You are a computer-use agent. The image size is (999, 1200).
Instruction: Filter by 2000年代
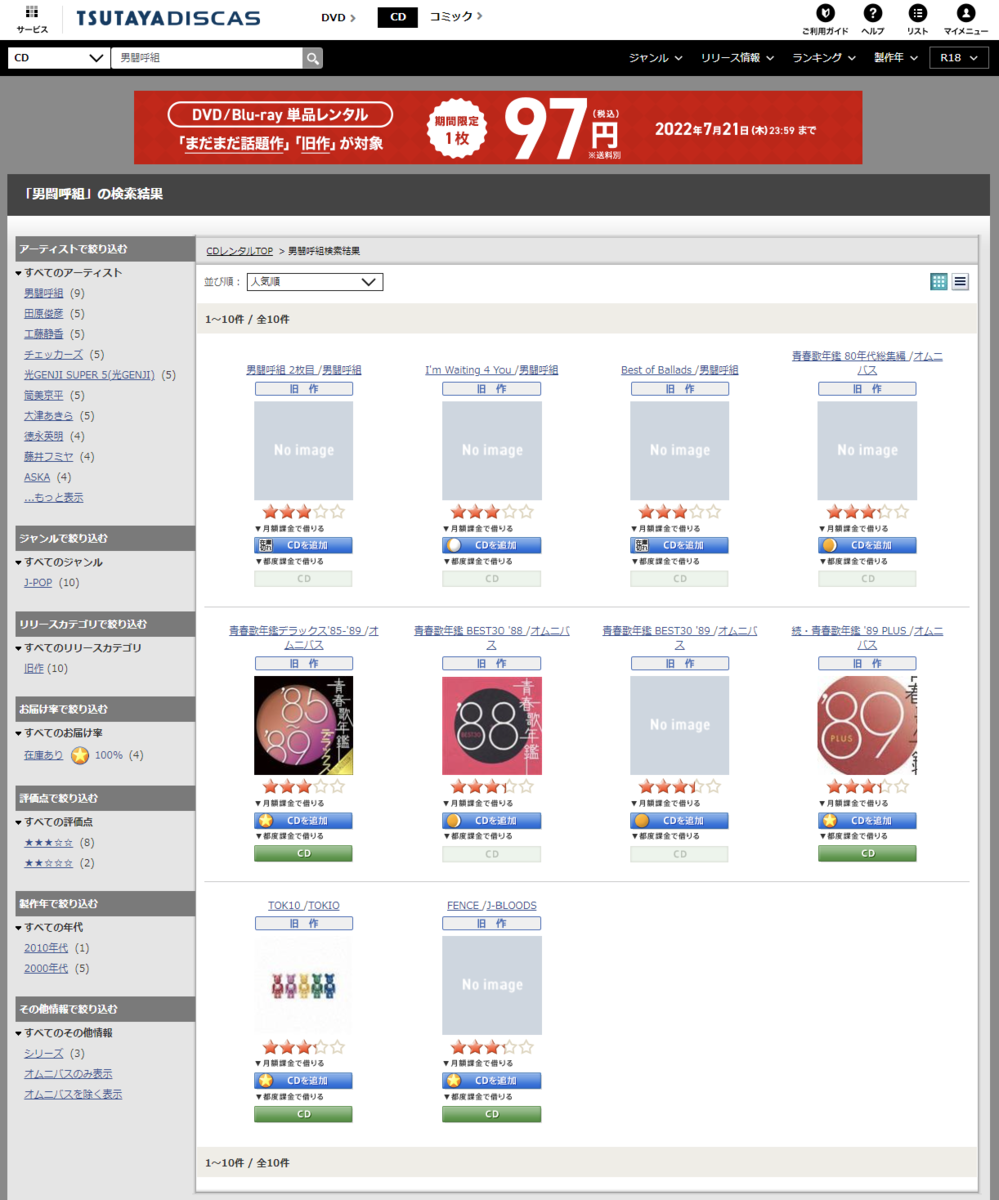pyautogui.click(x=46, y=968)
